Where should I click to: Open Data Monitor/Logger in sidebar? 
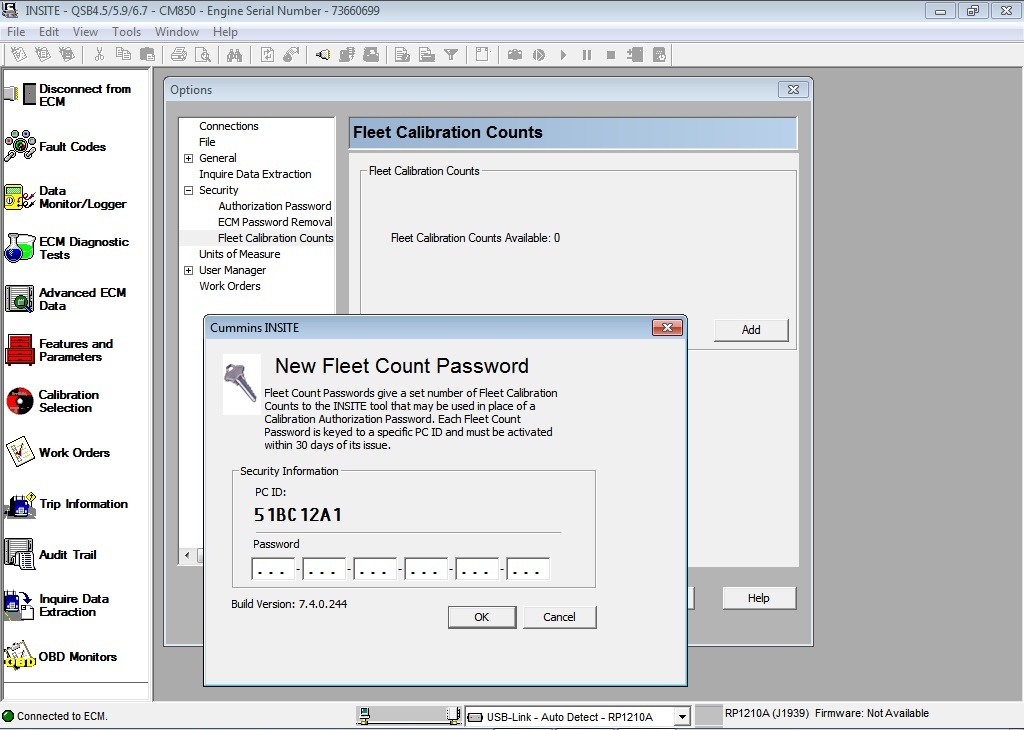[x=65, y=197]
